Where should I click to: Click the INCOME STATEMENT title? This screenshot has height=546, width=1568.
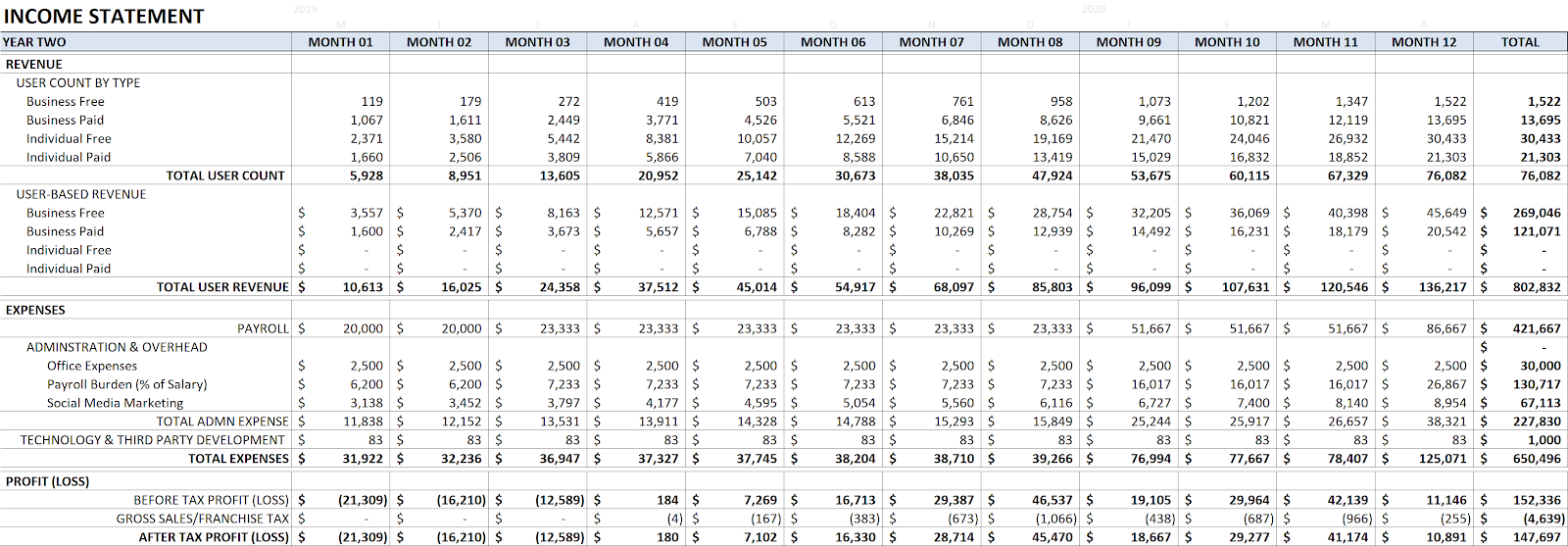coord(104,17)
